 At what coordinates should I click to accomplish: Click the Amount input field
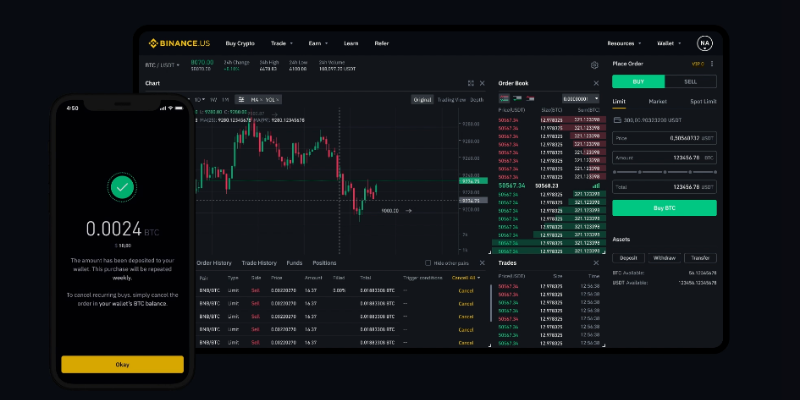[x=664, y=158]
